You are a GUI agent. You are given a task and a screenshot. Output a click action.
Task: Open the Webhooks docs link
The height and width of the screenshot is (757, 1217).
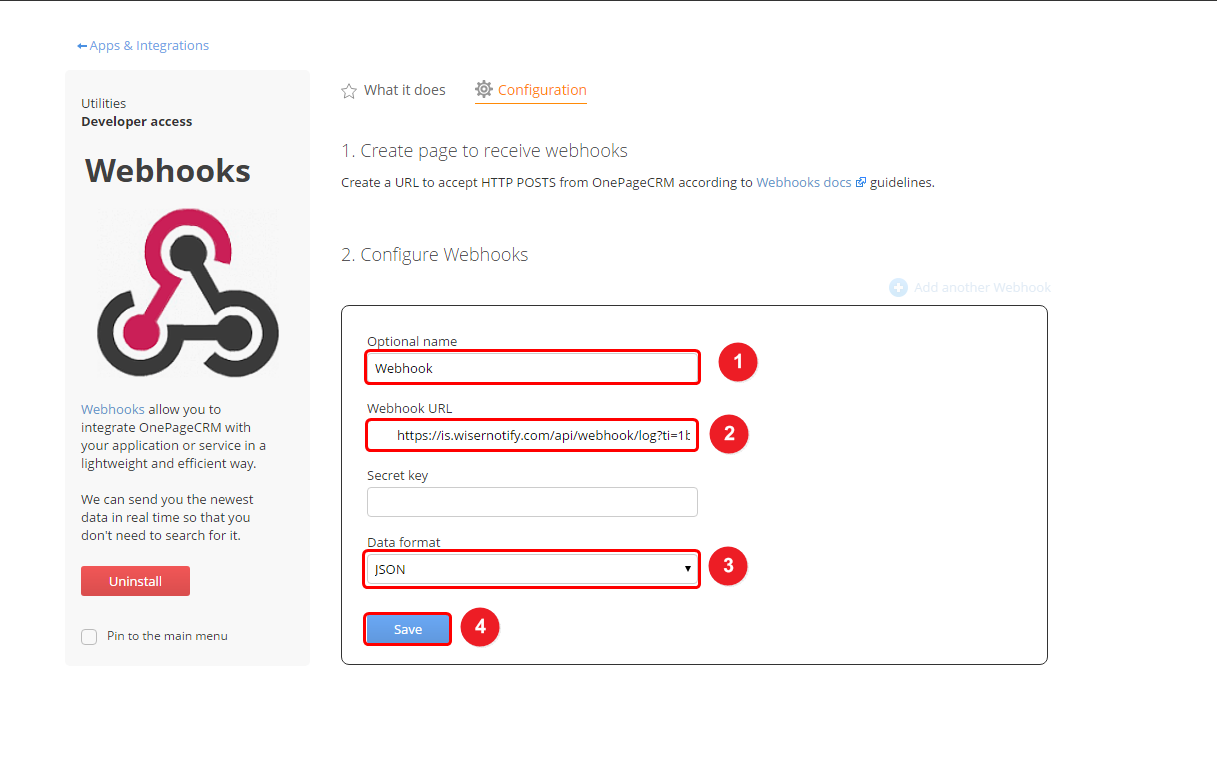tap(804, 183)
